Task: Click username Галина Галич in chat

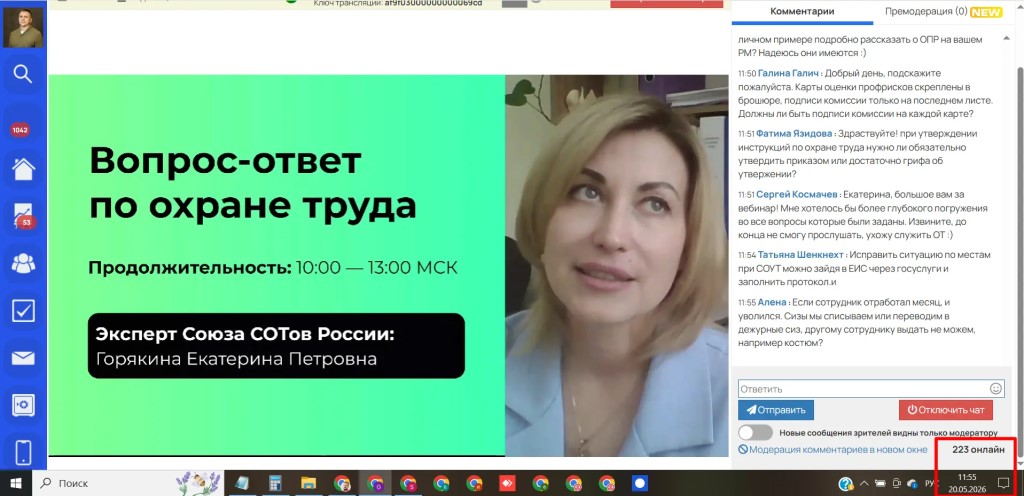Action: tap(789, 73)
